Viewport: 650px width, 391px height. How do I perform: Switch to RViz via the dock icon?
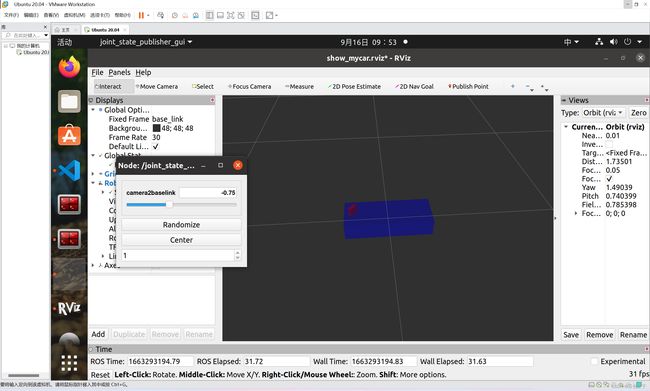69,308
